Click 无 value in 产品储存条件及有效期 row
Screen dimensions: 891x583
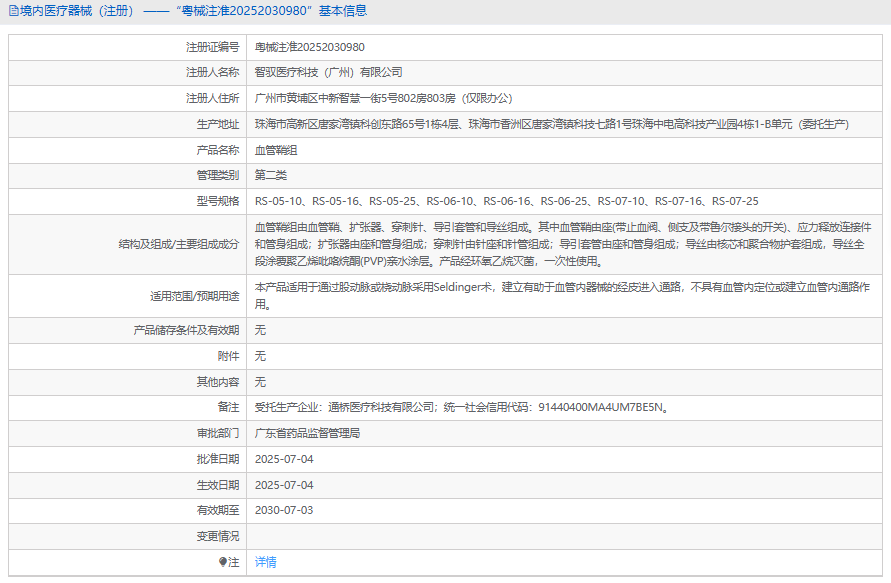(260, 330)
